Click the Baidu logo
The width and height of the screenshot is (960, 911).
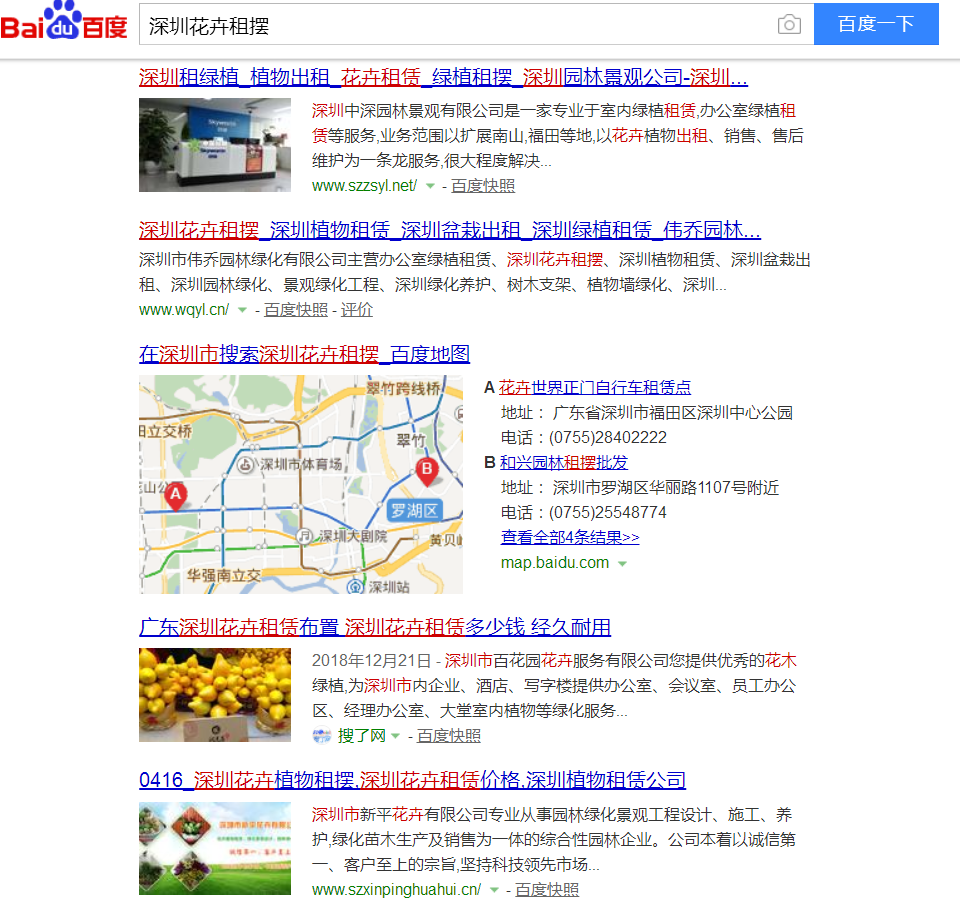point(64,21)
